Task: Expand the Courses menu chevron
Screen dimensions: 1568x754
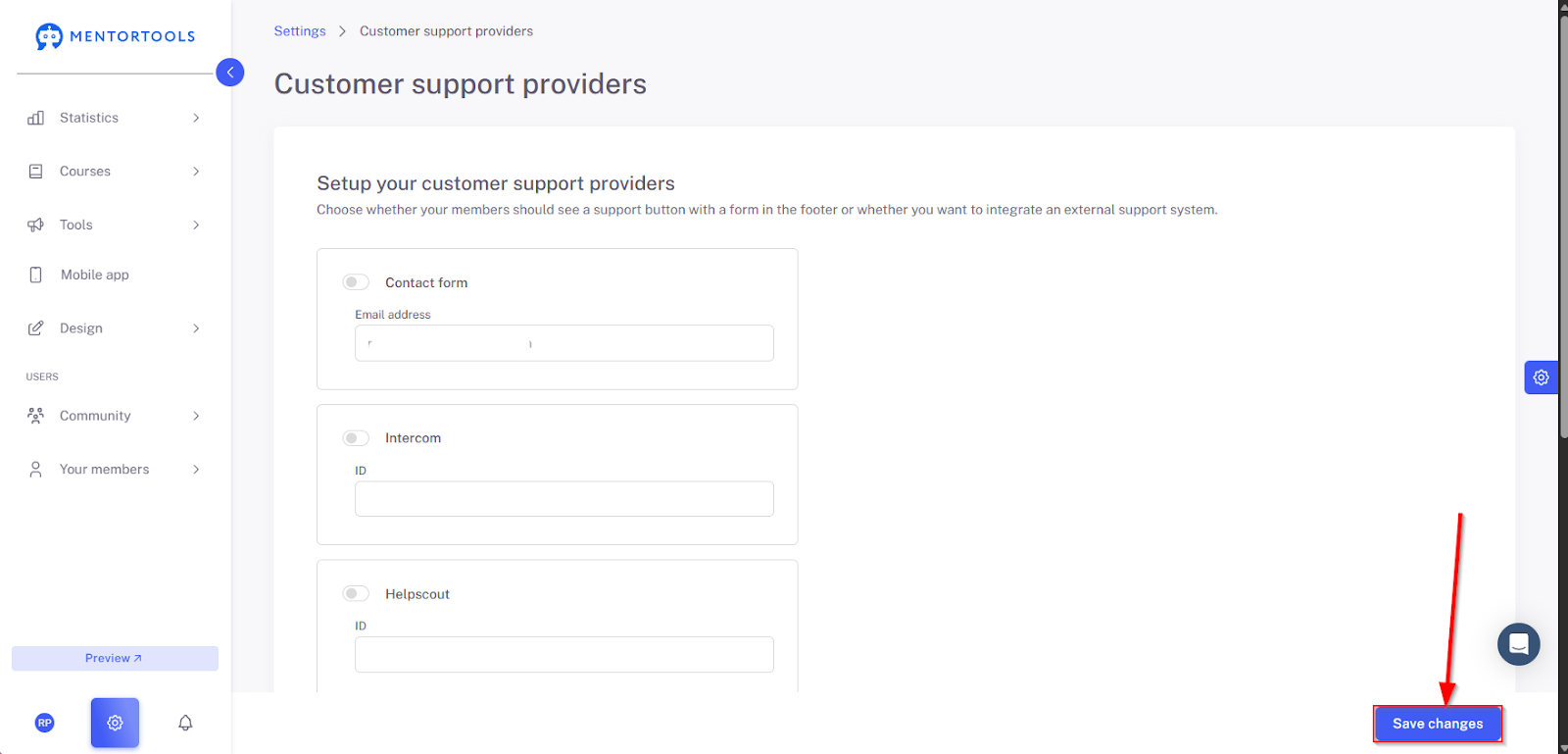Action: tap(196, 172)
